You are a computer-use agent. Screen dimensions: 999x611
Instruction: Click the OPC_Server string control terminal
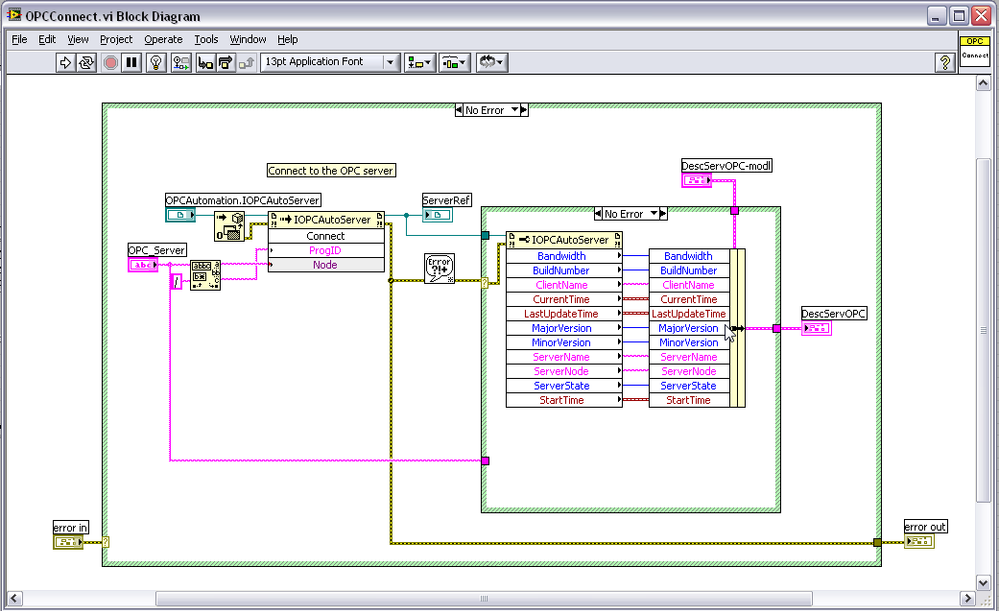pos(143,265)
